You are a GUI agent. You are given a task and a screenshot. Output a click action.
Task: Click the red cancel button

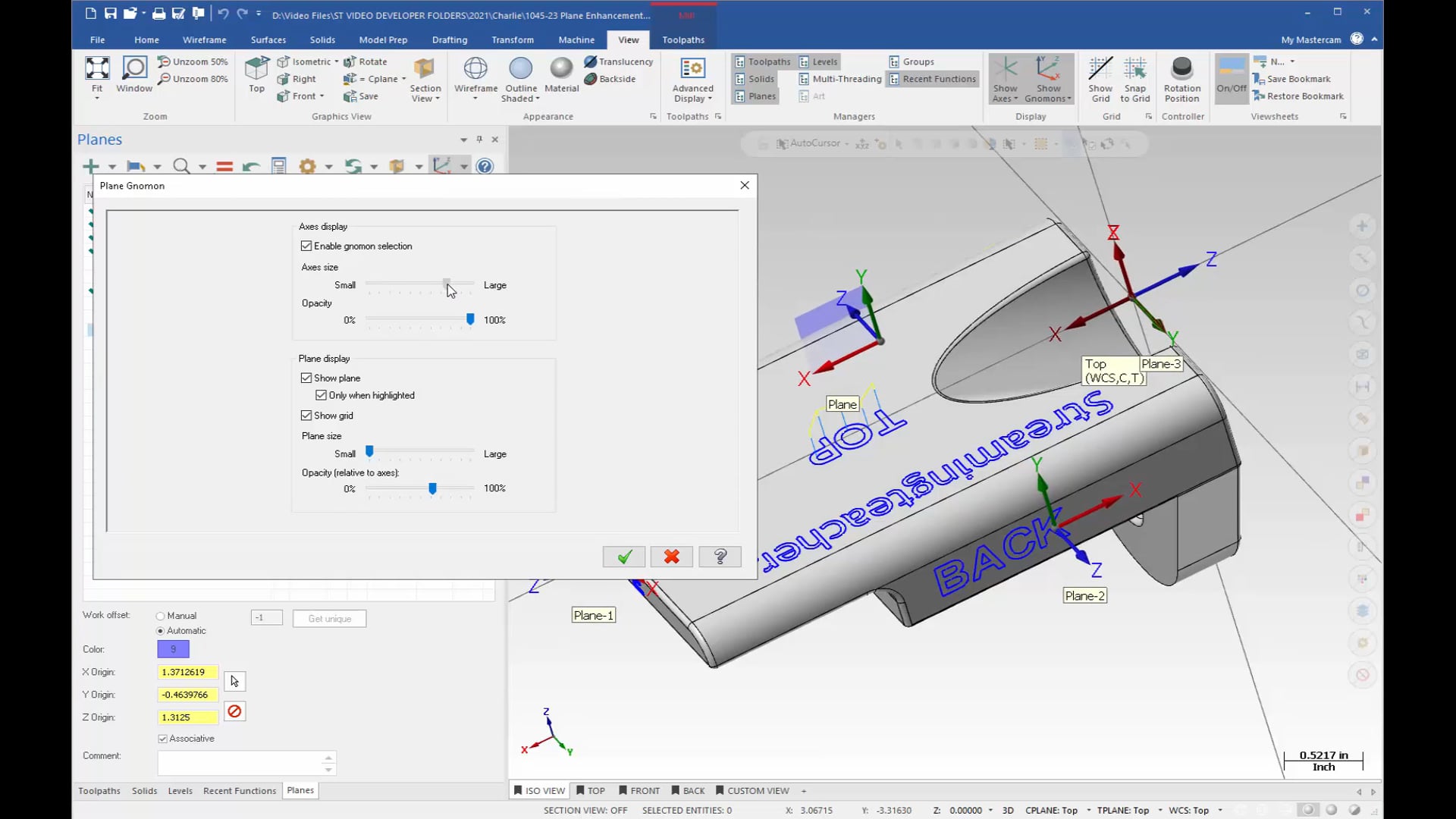[x=672, y=556]
